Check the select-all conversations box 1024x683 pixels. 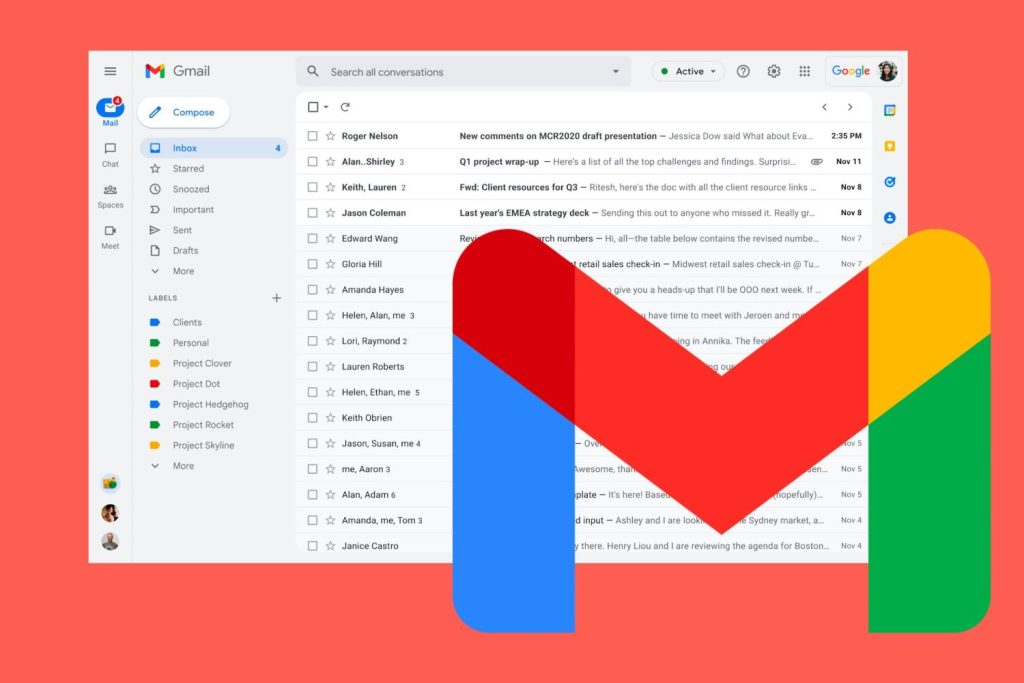click(x=315, y=107)
